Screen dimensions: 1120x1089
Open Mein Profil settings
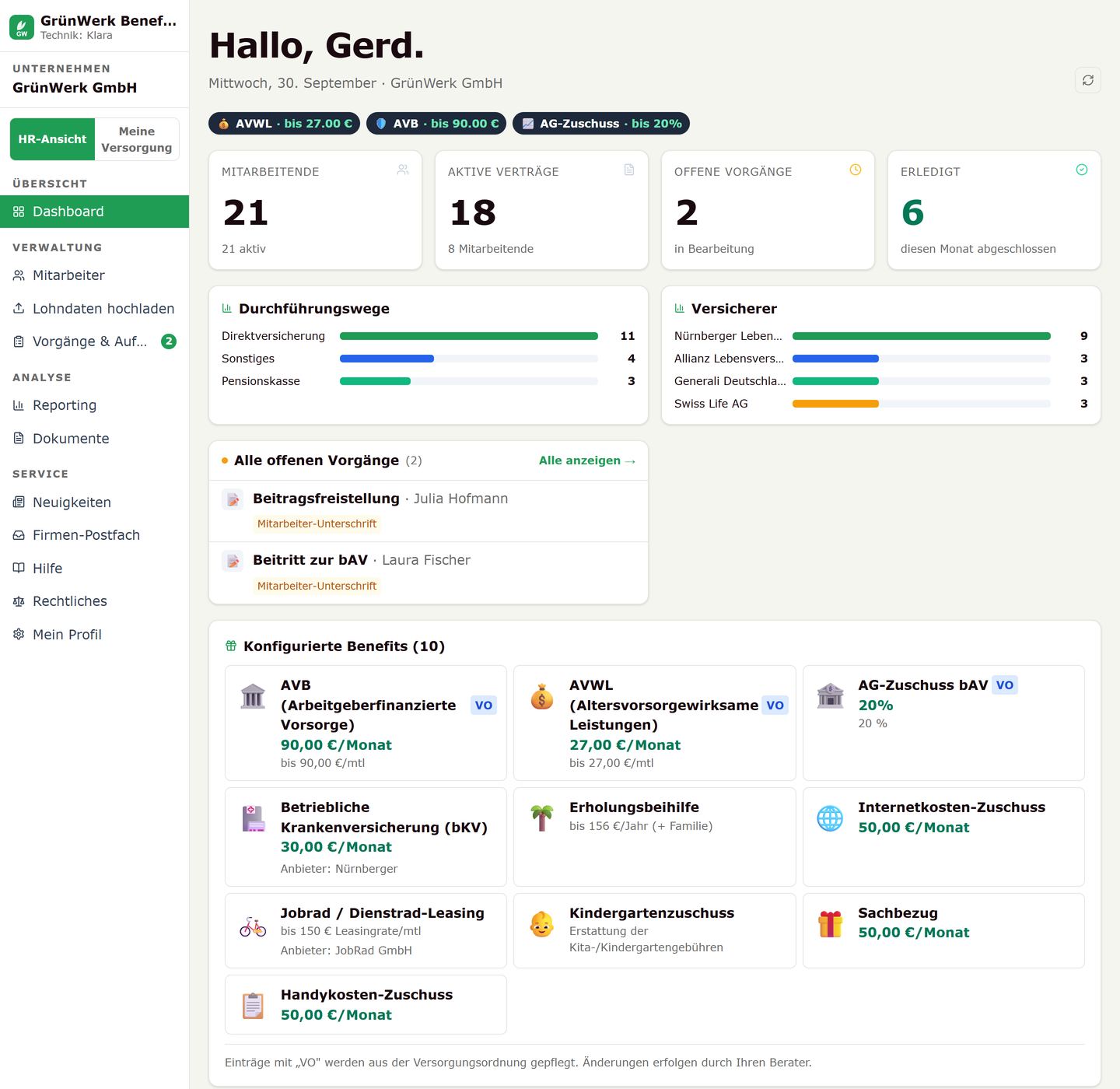tap(94, 635)
